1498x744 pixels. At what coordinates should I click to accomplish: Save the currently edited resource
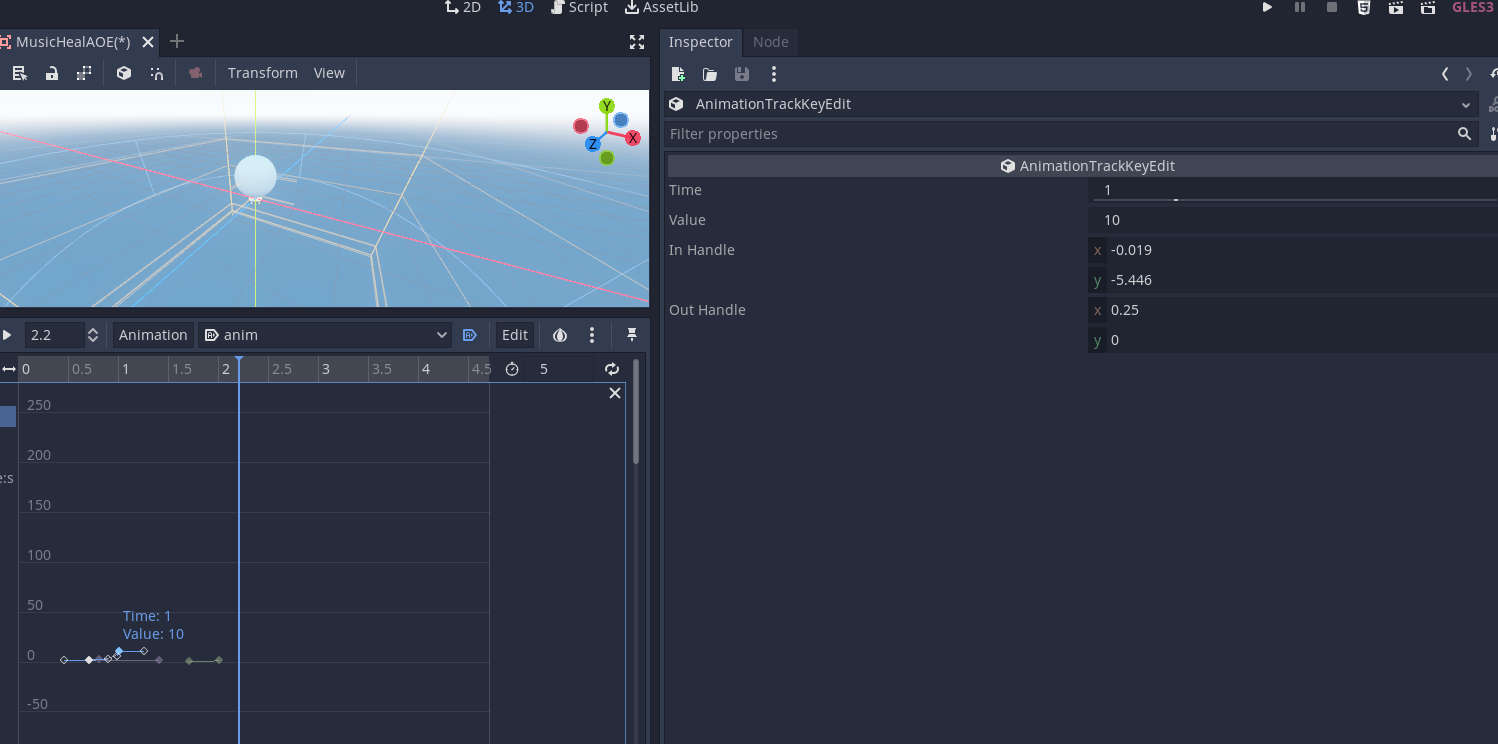742,74
